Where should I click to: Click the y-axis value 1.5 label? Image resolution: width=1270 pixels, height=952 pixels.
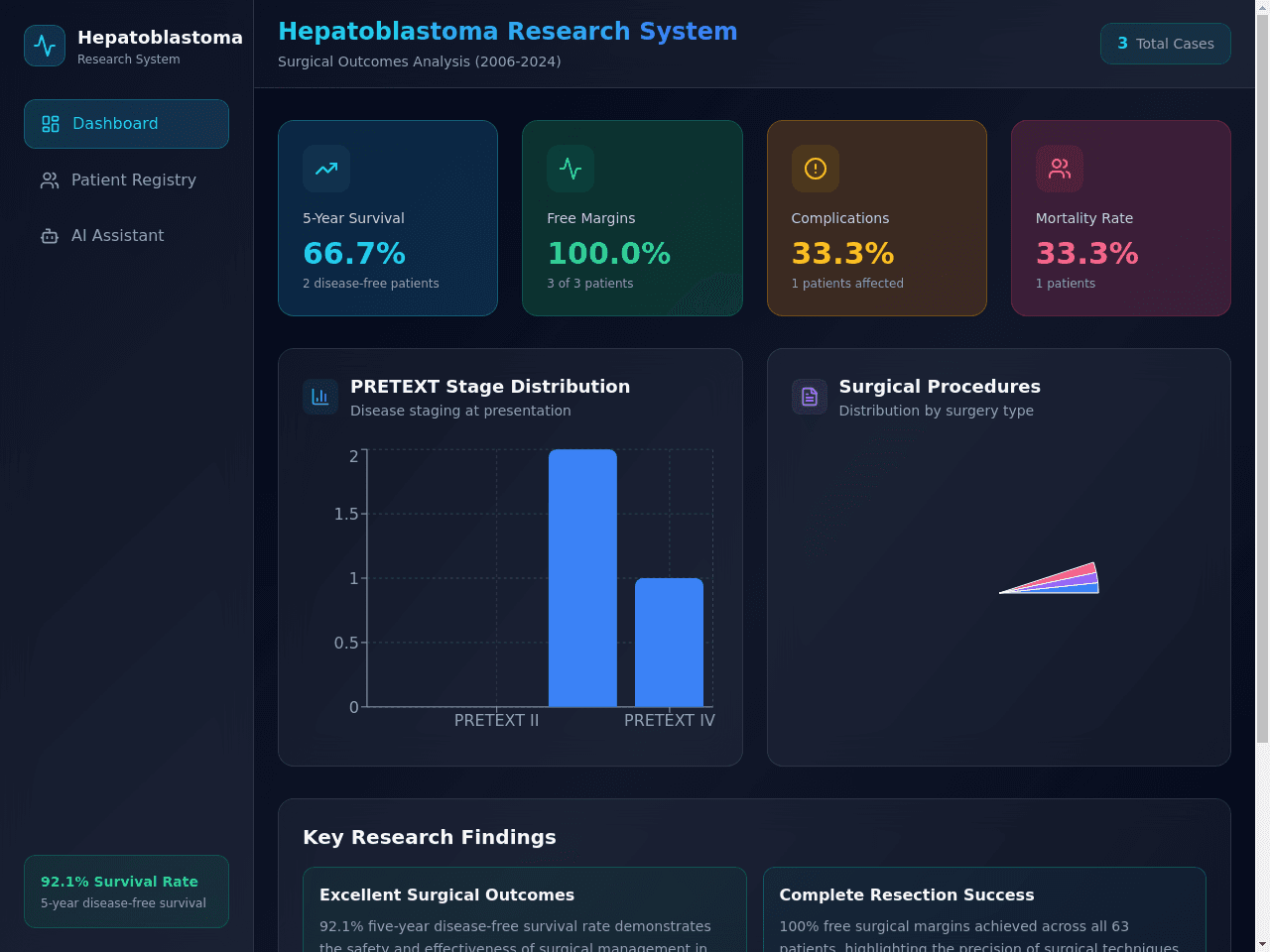click(x=346, y=514)
